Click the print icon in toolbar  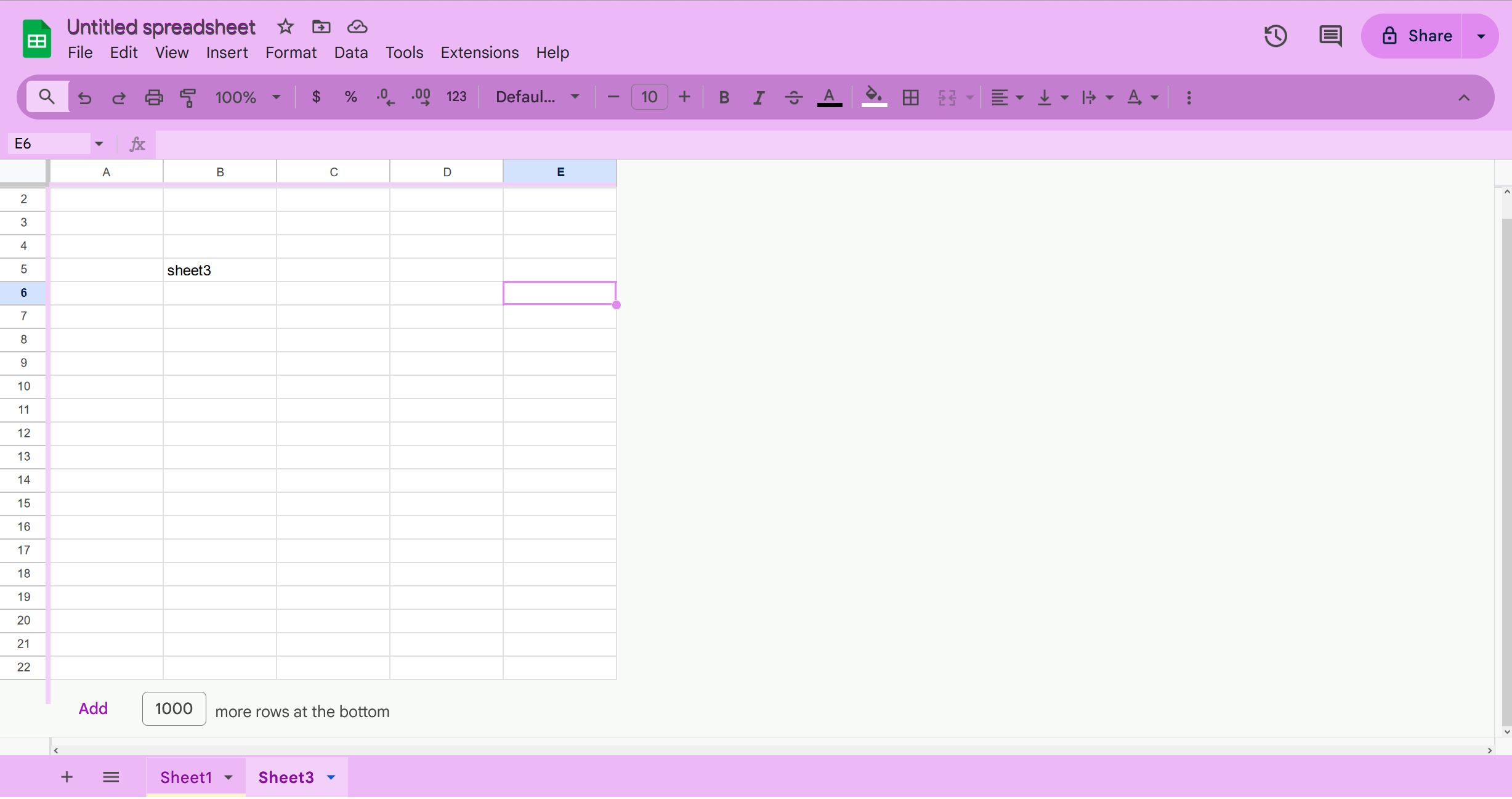pos(153,97)
